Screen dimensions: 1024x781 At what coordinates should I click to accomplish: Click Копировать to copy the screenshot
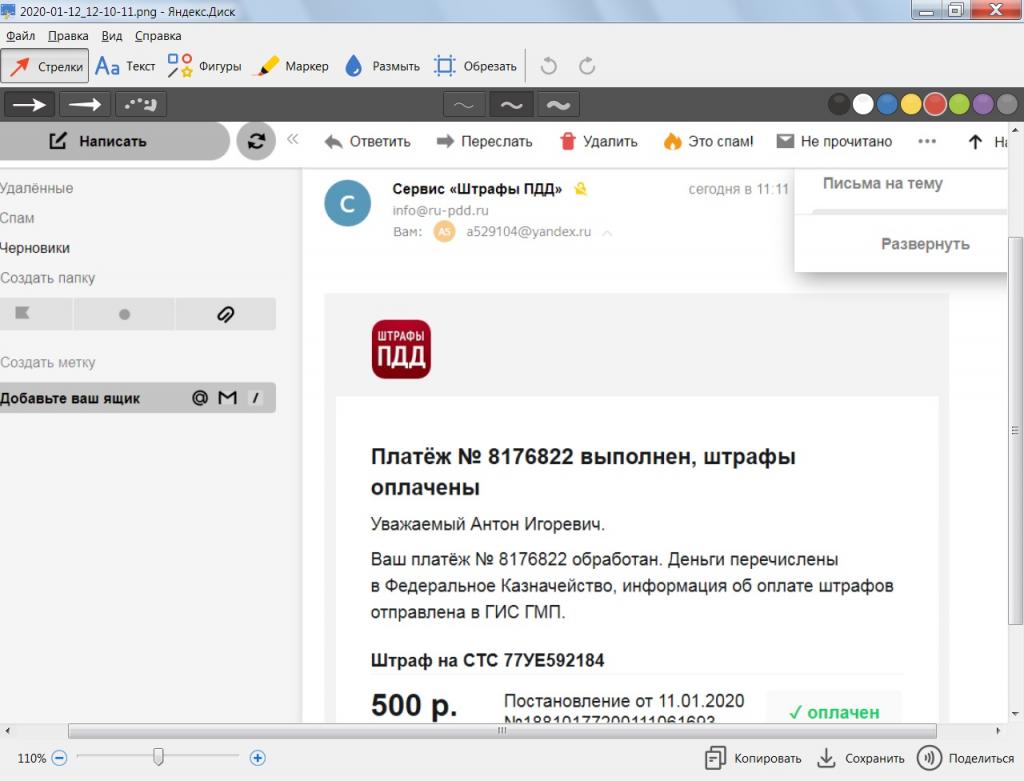point(754,758)
